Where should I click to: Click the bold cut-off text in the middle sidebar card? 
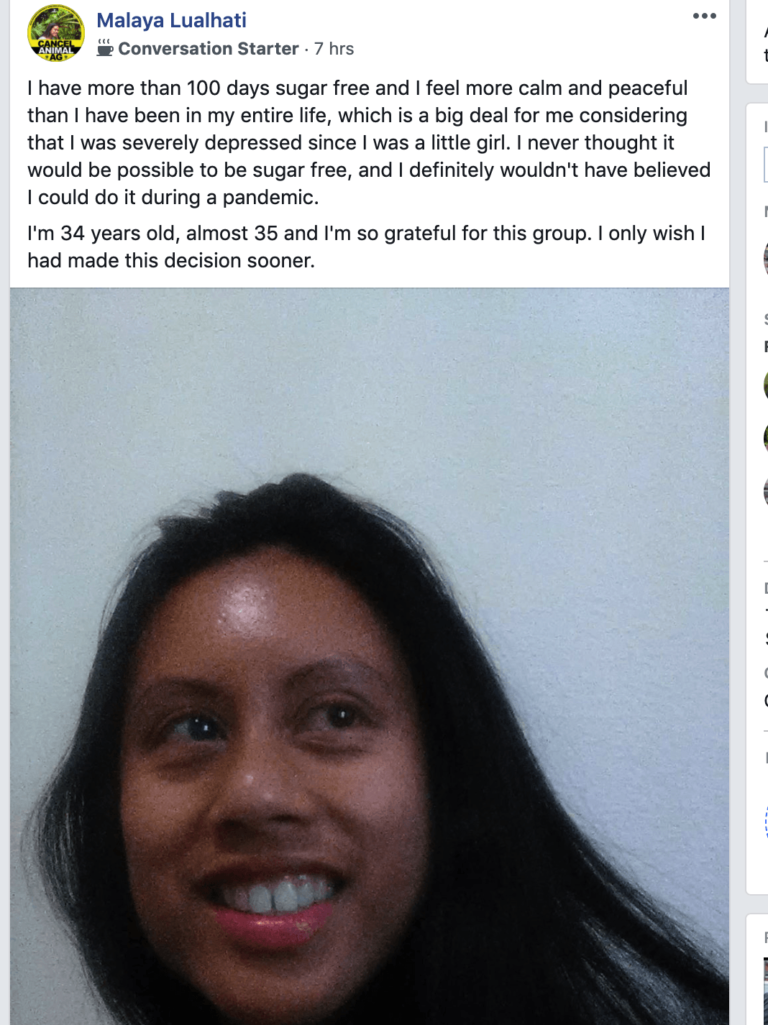coord(765,346)
